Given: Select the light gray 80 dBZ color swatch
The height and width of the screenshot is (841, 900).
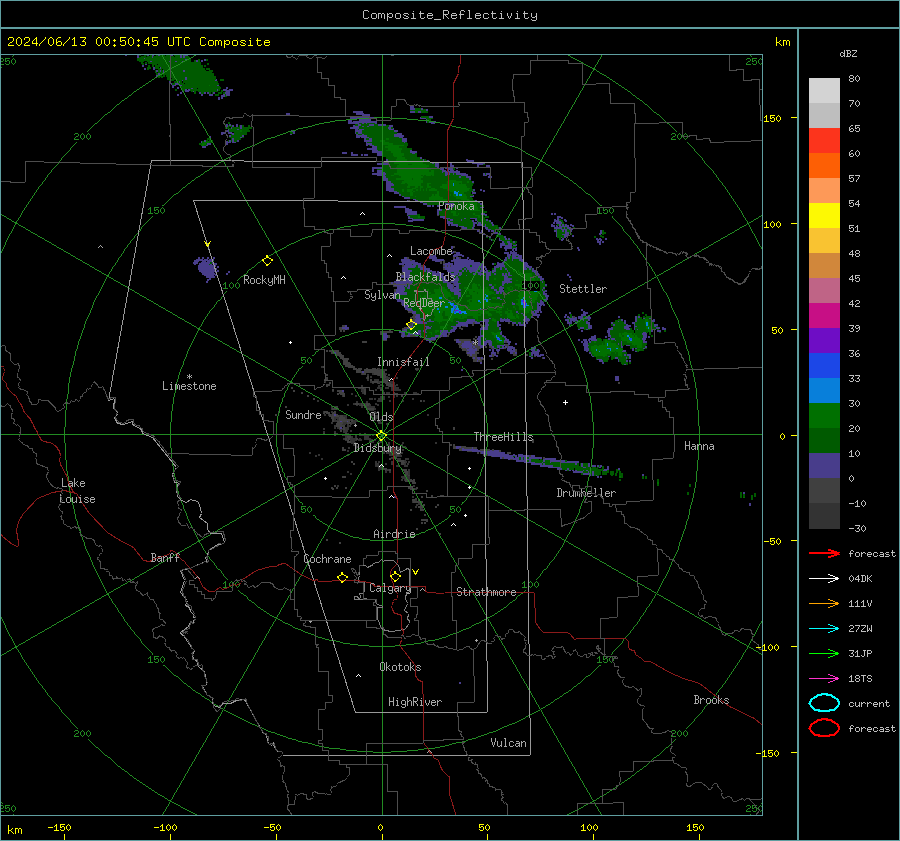Looking at the screenshot, I should 824,91.
